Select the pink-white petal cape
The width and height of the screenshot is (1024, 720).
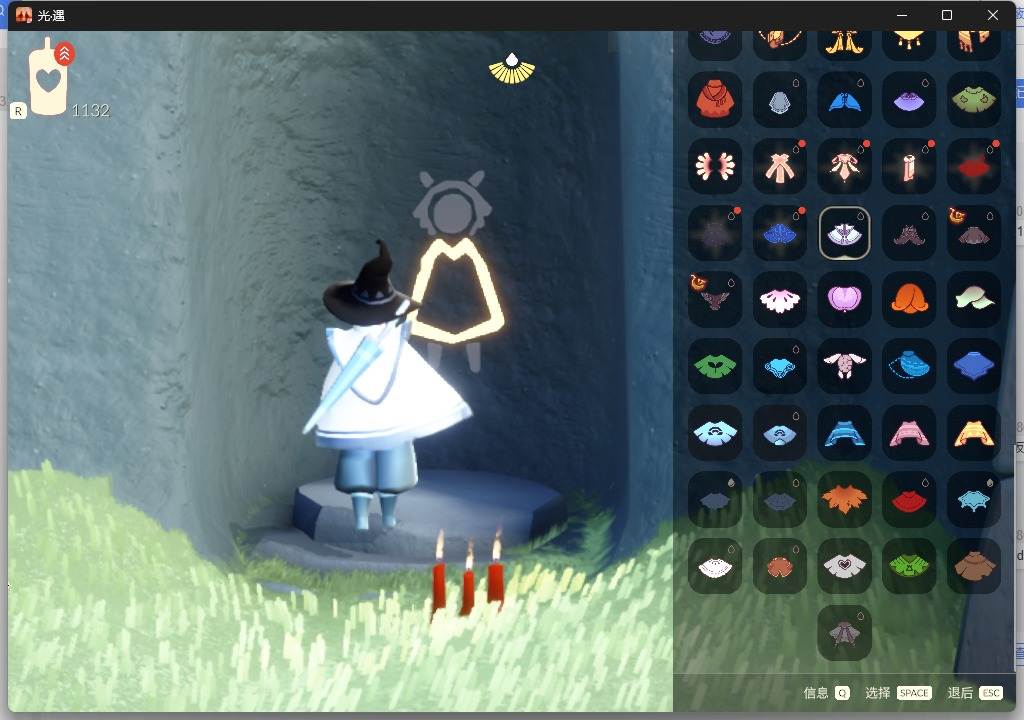[780, 300]
